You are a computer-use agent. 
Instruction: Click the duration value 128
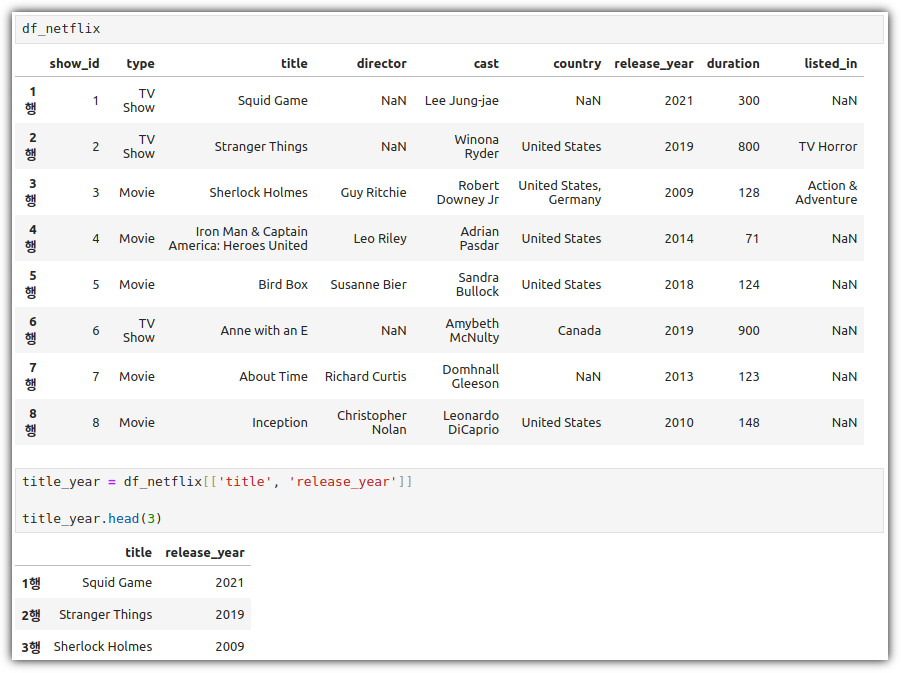749,193
